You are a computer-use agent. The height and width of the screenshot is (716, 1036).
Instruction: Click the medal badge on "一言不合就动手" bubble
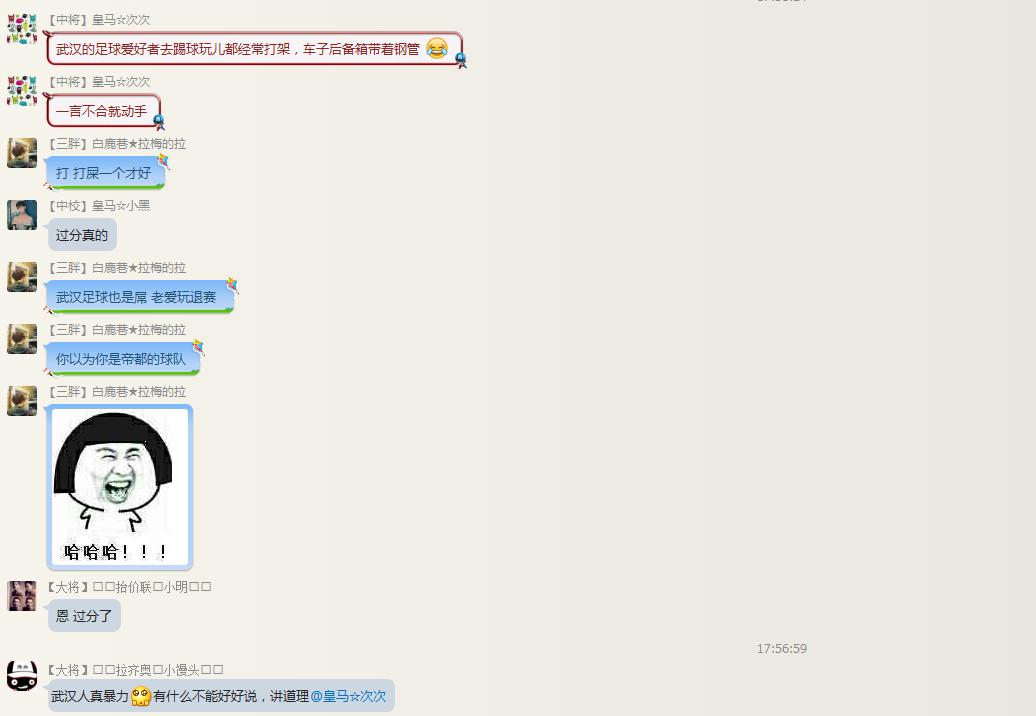pyautogui.click(x=158, y=120)
